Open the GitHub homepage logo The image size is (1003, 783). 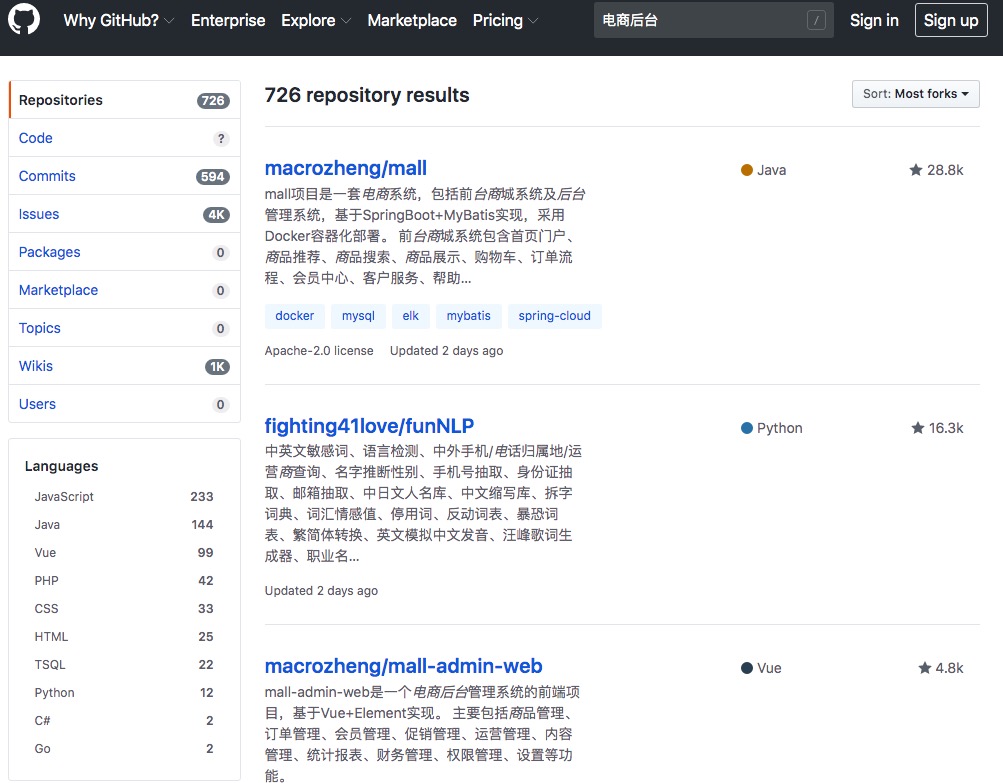pyautogui.click(x=24, y=19)
